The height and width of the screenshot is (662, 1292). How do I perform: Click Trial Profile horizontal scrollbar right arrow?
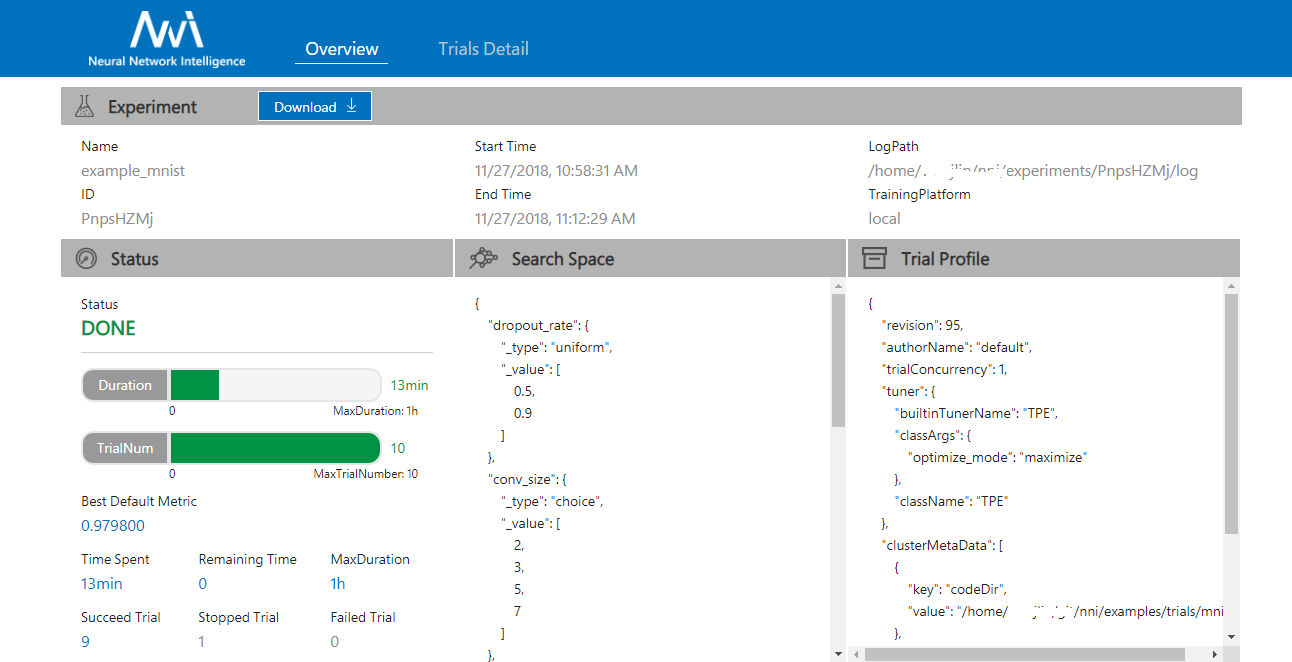click(1215, 654)
